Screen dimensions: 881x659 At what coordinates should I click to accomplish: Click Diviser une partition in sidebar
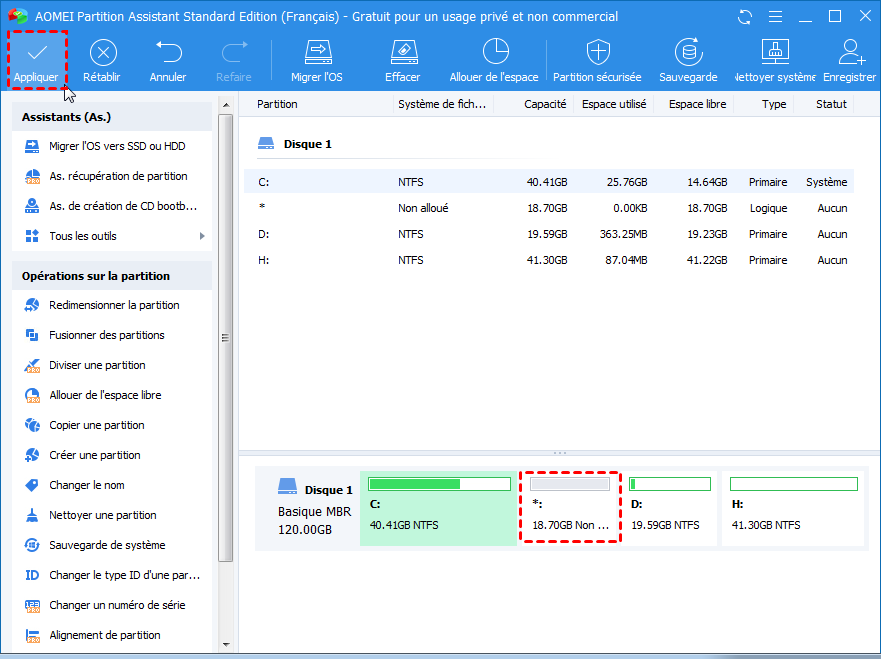97,365
